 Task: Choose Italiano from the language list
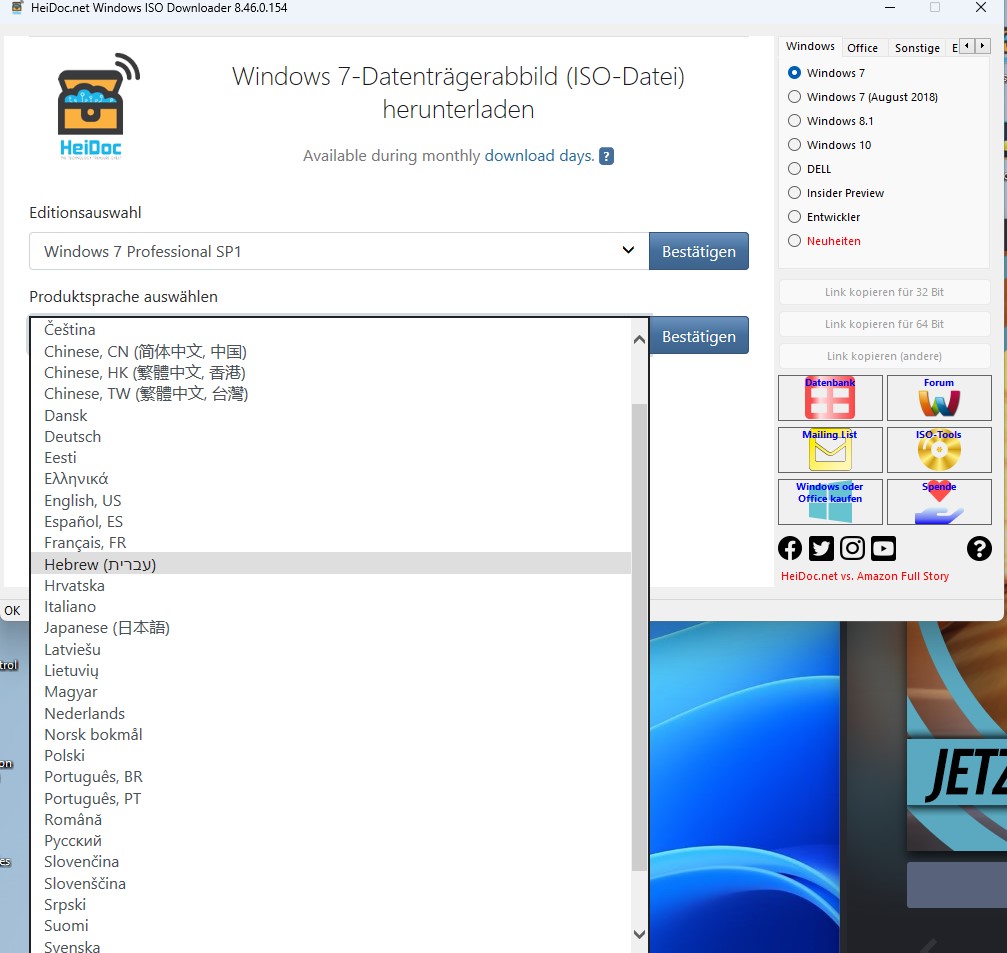coord(331,607)
